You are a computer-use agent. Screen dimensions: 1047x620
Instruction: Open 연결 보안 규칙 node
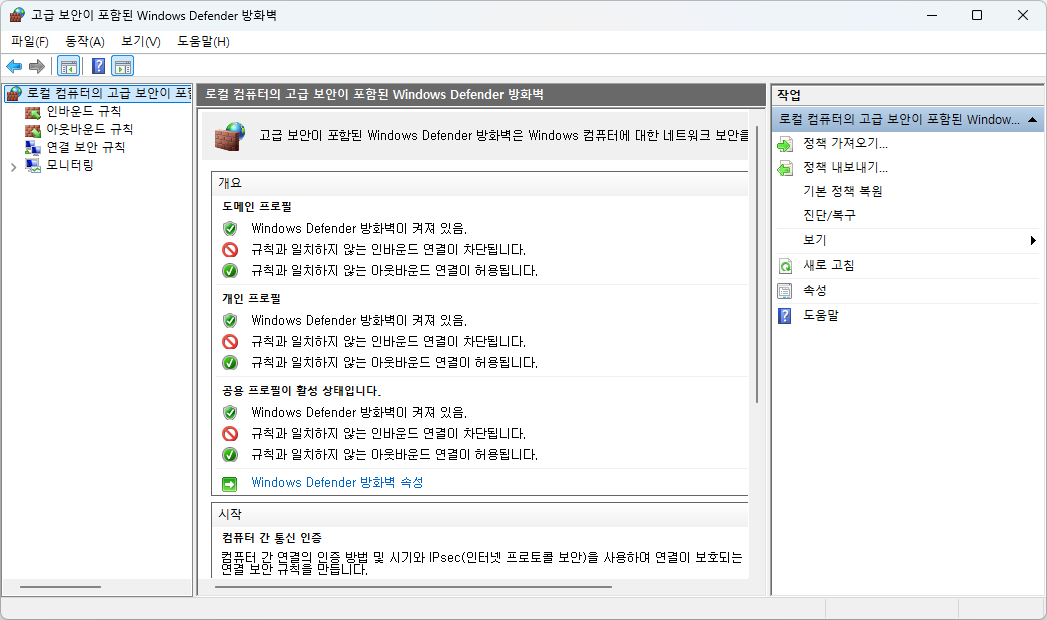[85, 147]
